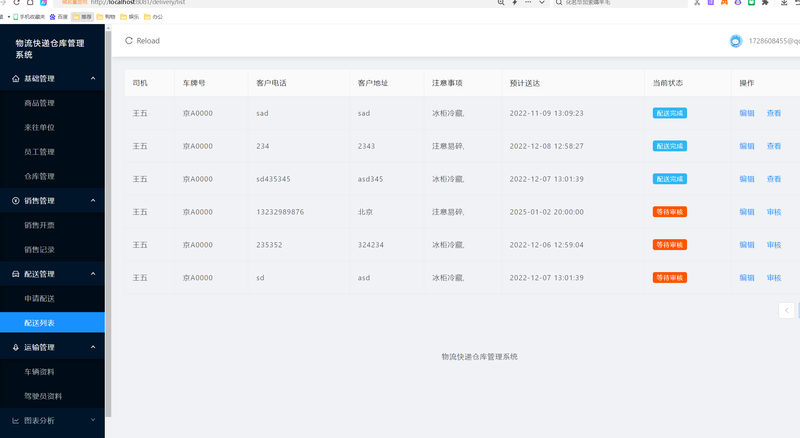Click the lightning bolt icon in address bar
The width and height of the screenshot is (800, 438).
click(x=515, y=2)
